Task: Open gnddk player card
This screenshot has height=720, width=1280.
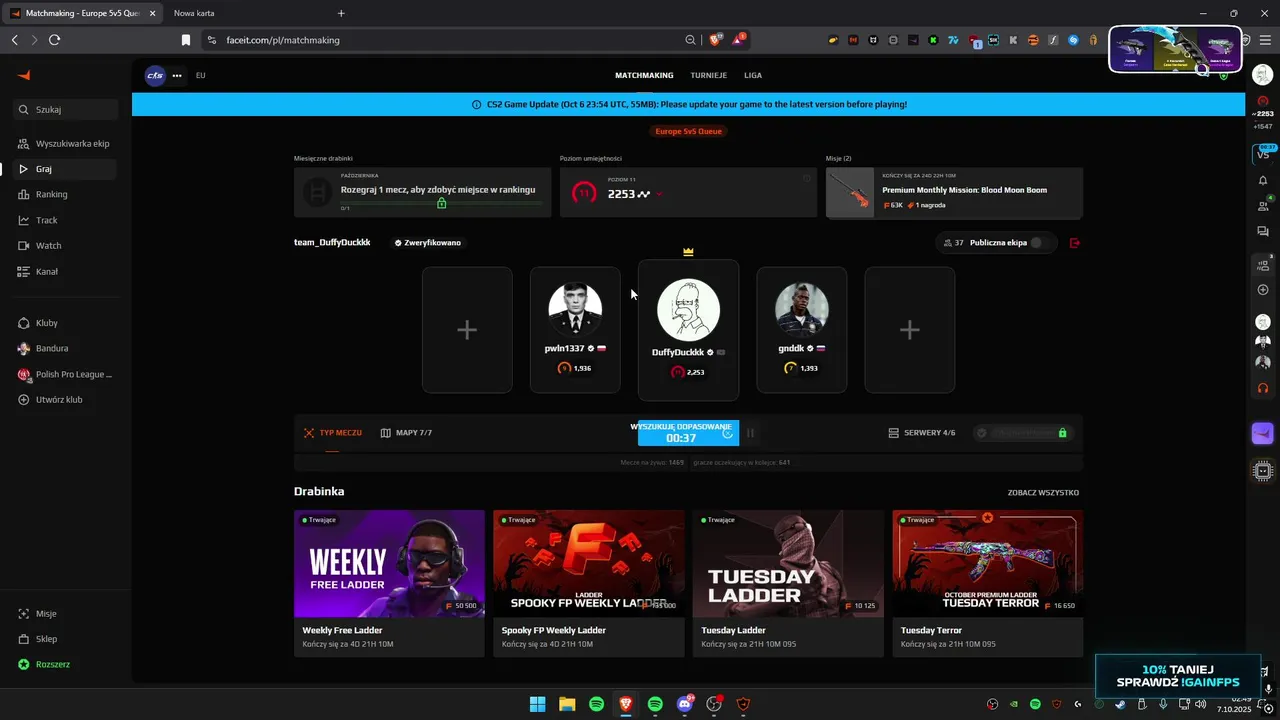Action: pyautogui.click(x=802, y=330)
